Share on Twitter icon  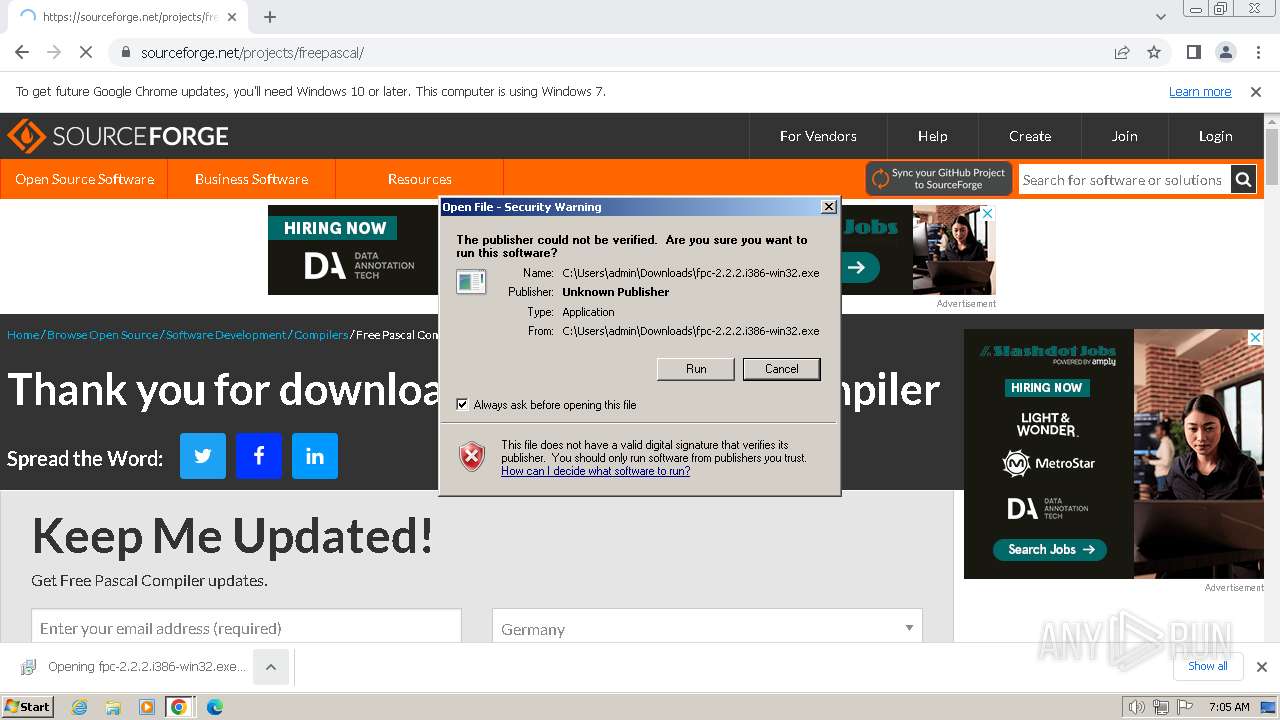(203, 456)
